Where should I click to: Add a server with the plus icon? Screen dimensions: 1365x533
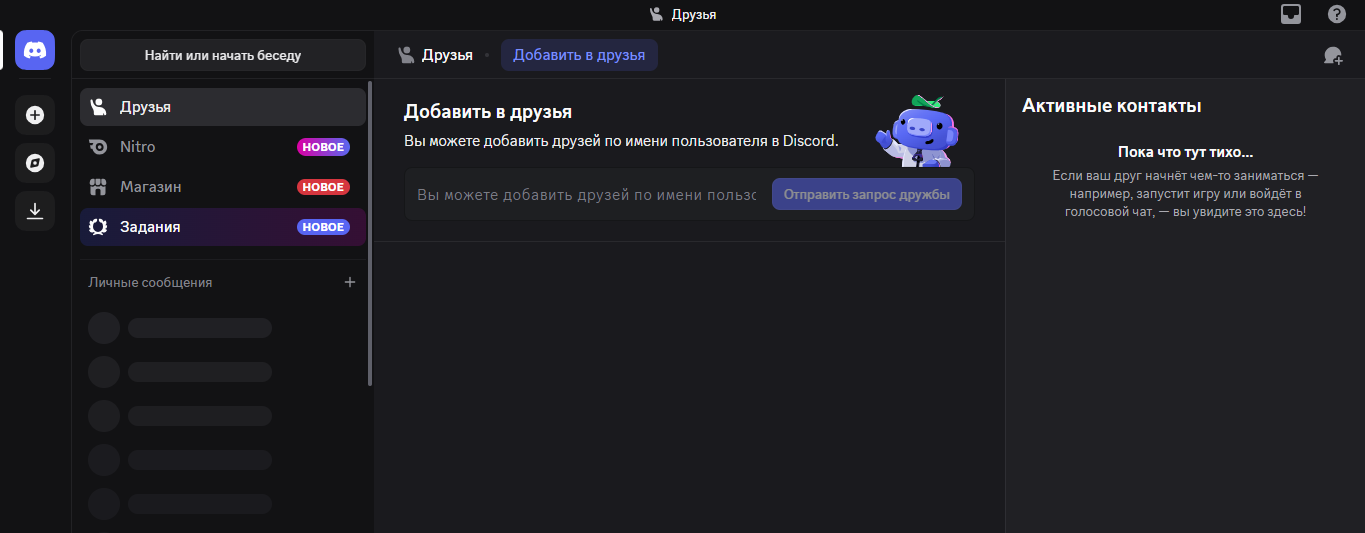point(35,115)
